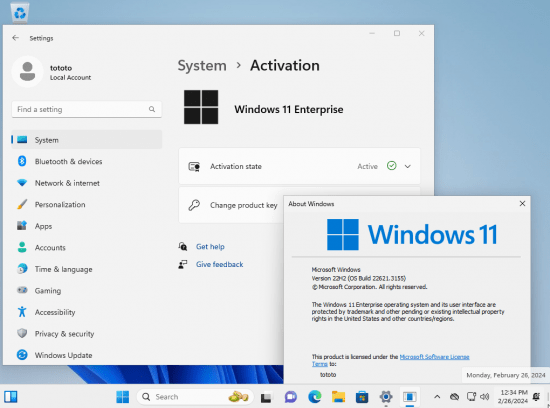The height and width of the screenshot is (408, 550).
Task: Click the Windows 11 Enterprise logo
Action: (201, 107)
